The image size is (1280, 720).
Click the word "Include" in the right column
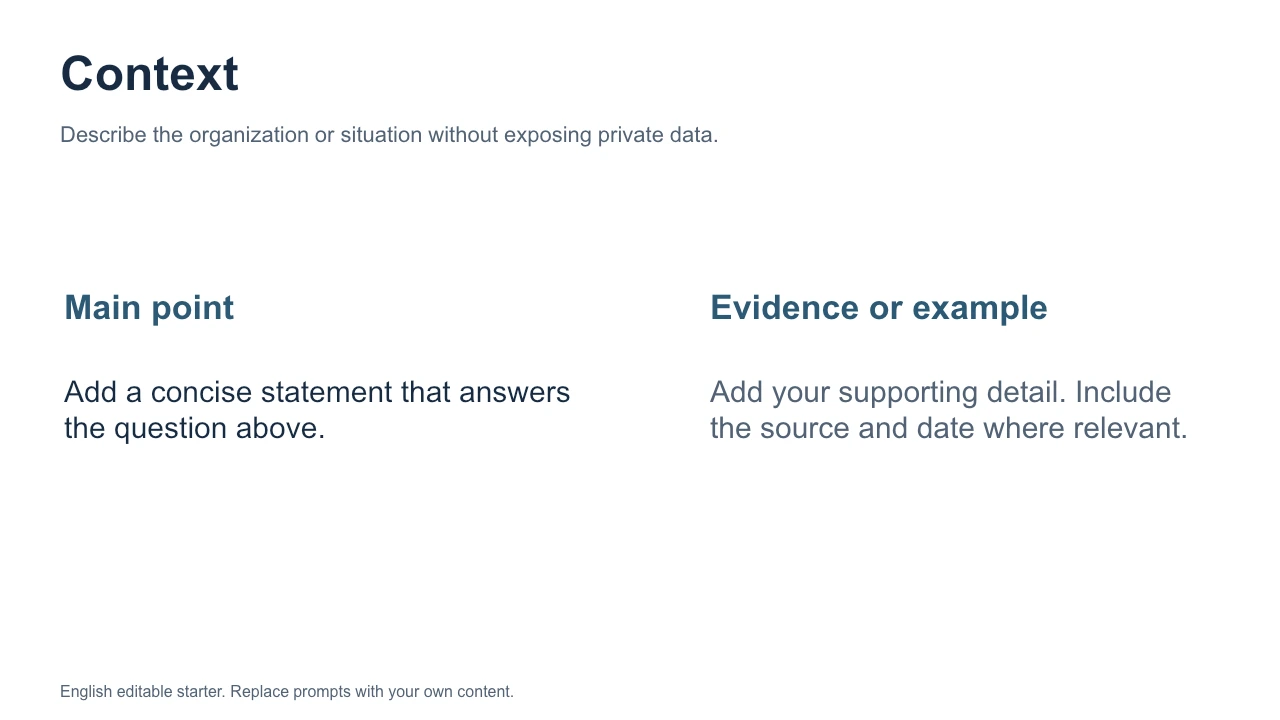point(1123,392)
